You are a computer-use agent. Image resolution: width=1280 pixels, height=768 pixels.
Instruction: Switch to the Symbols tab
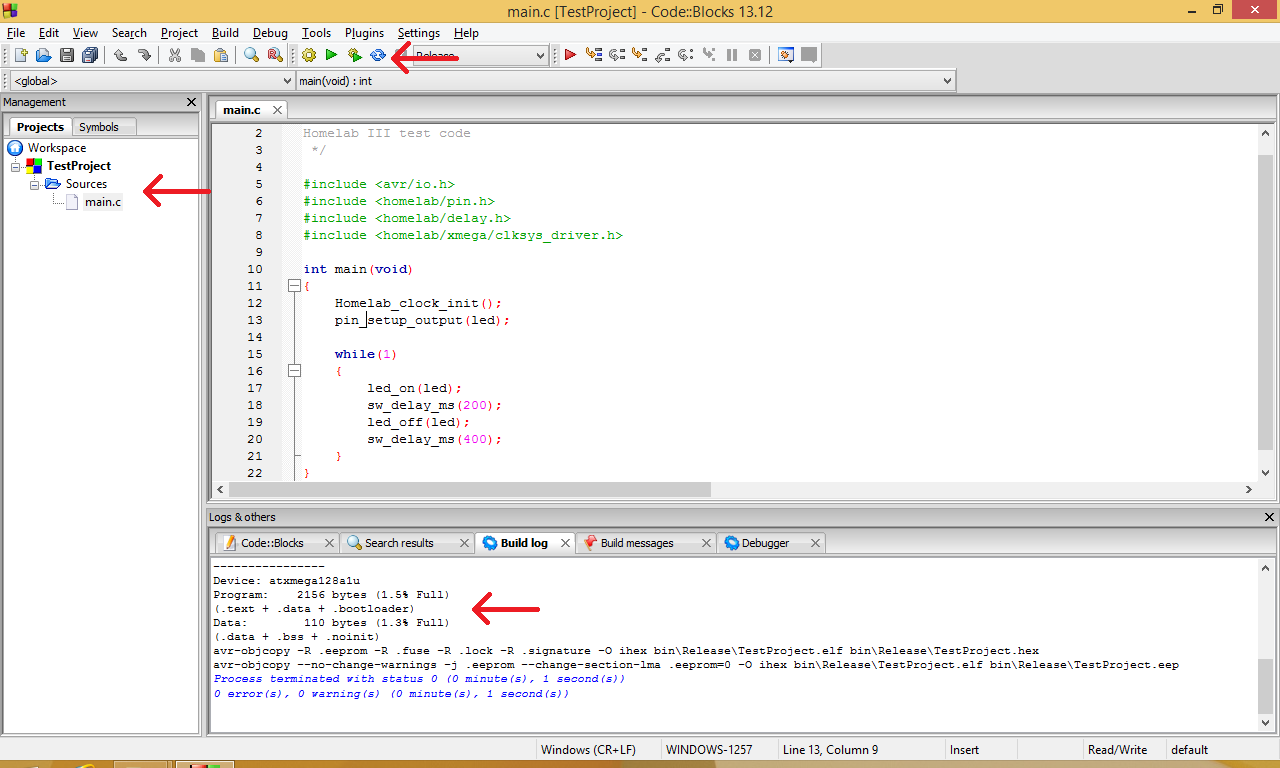[99, 127]
